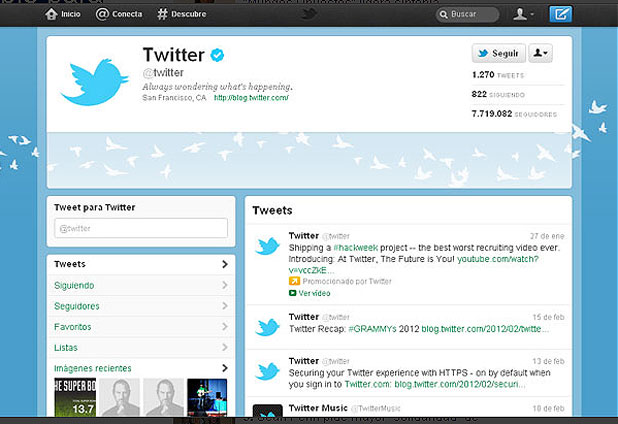618x424 pixels.
Task: Click into the Buscar search field
Action: click(x=467, y=14)
